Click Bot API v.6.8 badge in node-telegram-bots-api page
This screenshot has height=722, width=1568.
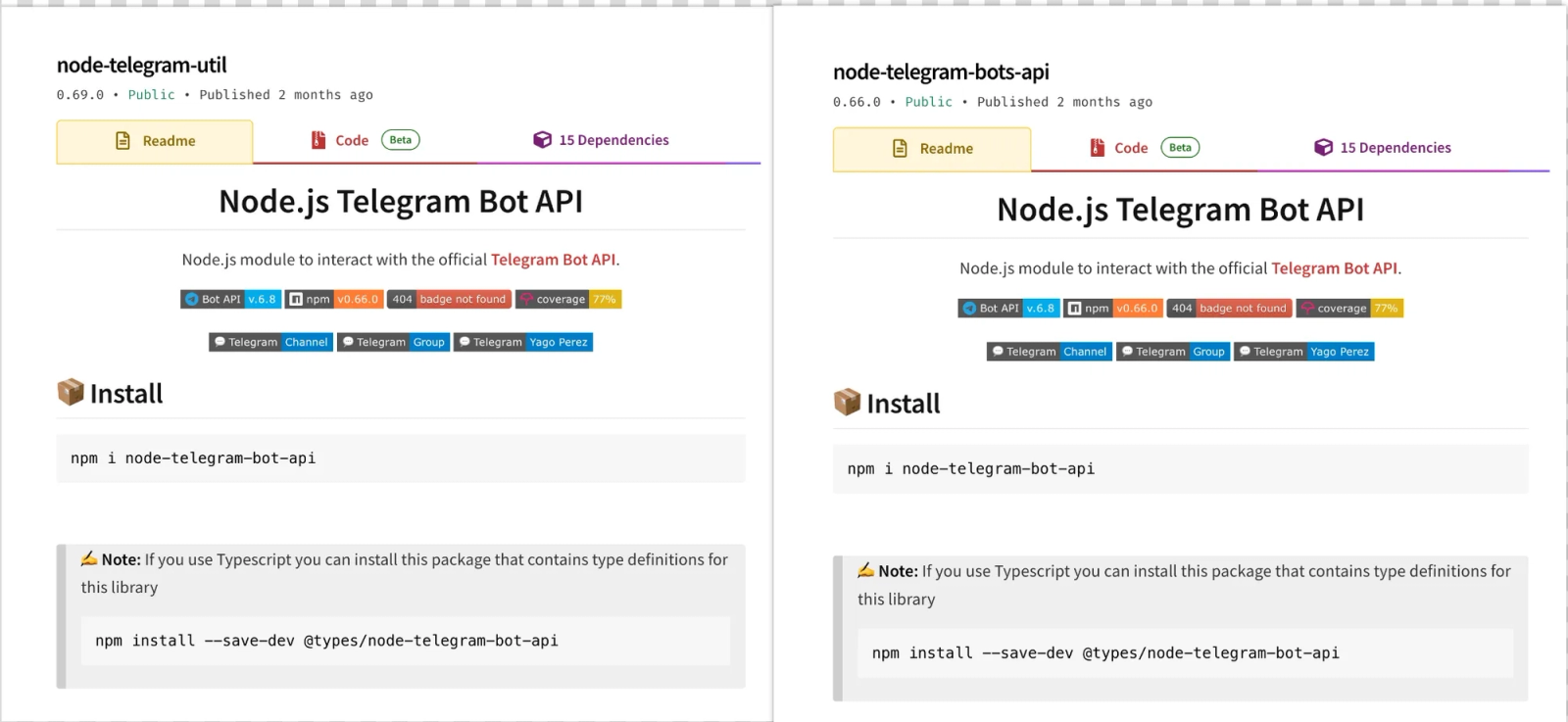pos(1009,309)
